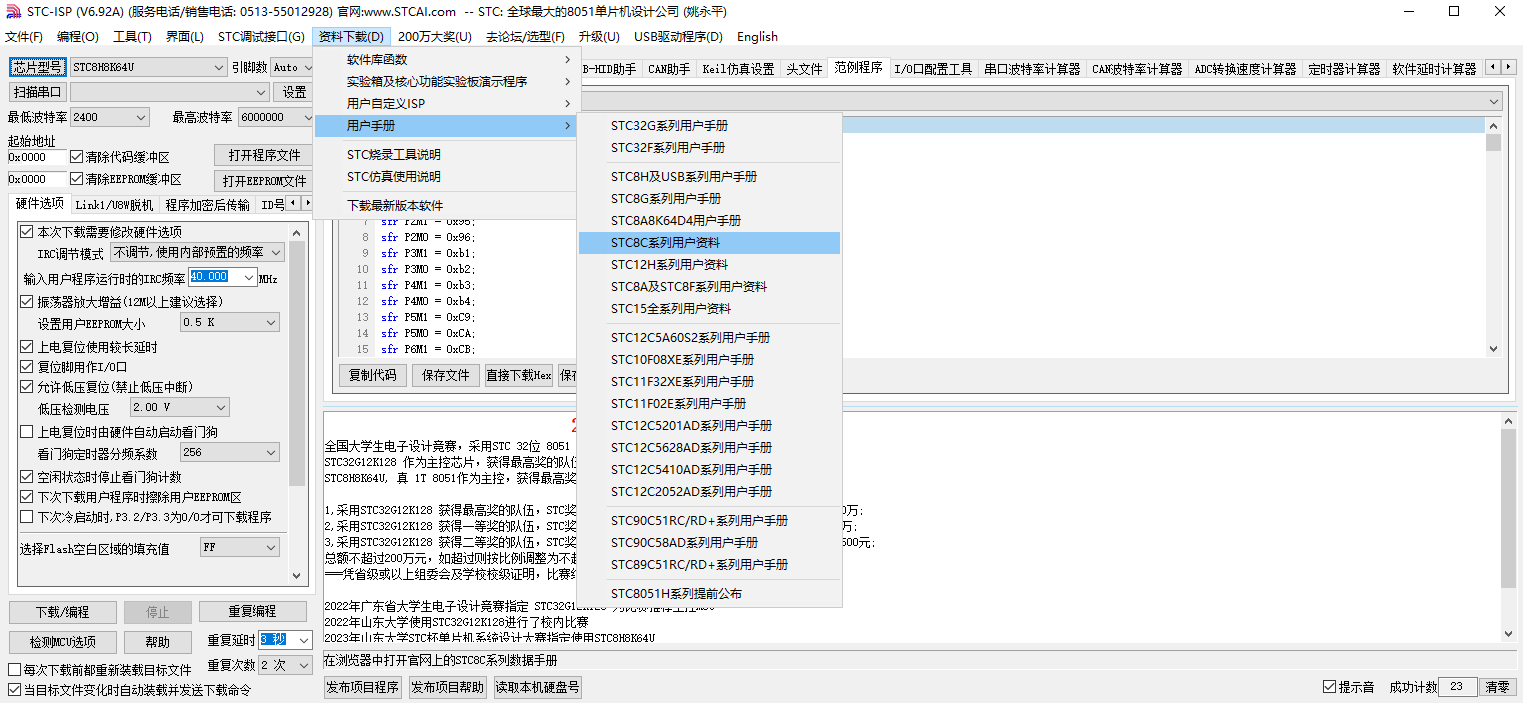1523x703 pixels.
Task: Click the IRC frequency 40.000 input field
Action: [223, 277]
